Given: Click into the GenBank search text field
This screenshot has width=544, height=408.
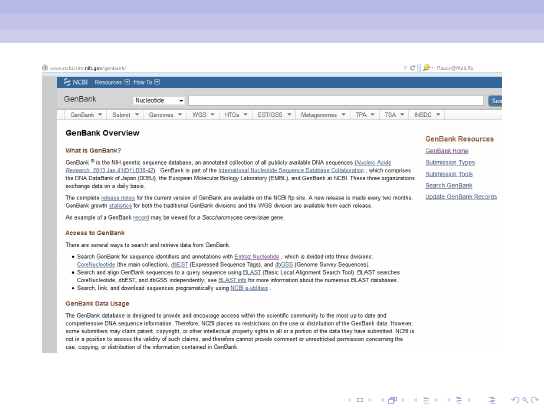Looking at the screenshot, I should [336, 100].
